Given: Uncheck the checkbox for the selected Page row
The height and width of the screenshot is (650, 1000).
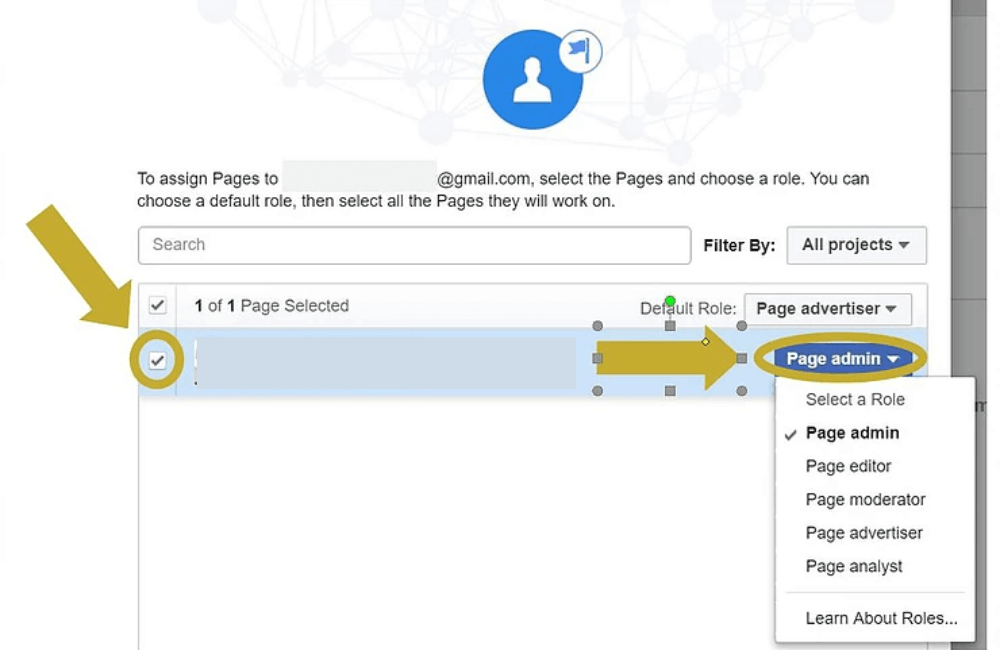Looking at the screenshot, I should click(157, 360).
